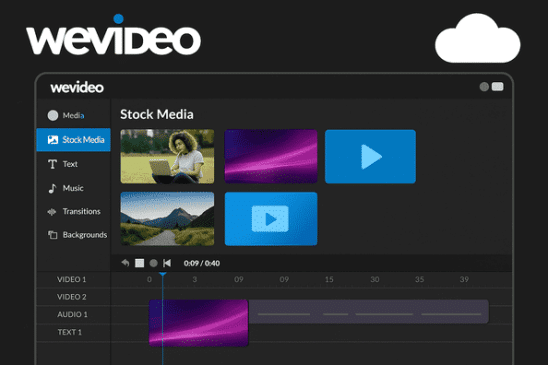Click the Stock Media heading
Screen dimensions: 548x365
[157, 115]
